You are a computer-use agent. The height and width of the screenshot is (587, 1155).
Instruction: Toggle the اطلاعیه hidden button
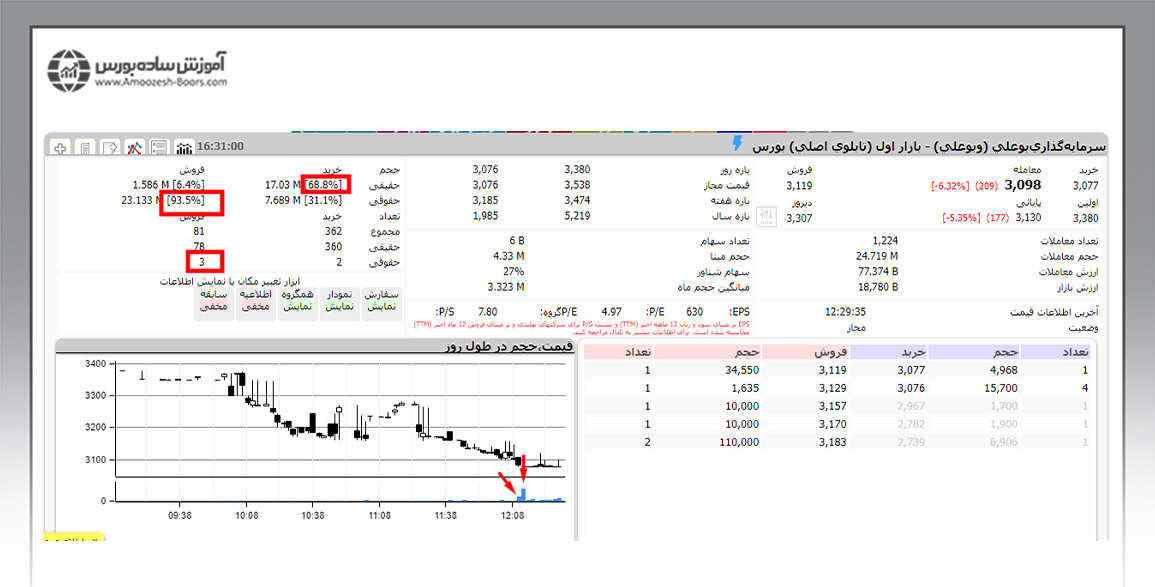coord(255,300)
